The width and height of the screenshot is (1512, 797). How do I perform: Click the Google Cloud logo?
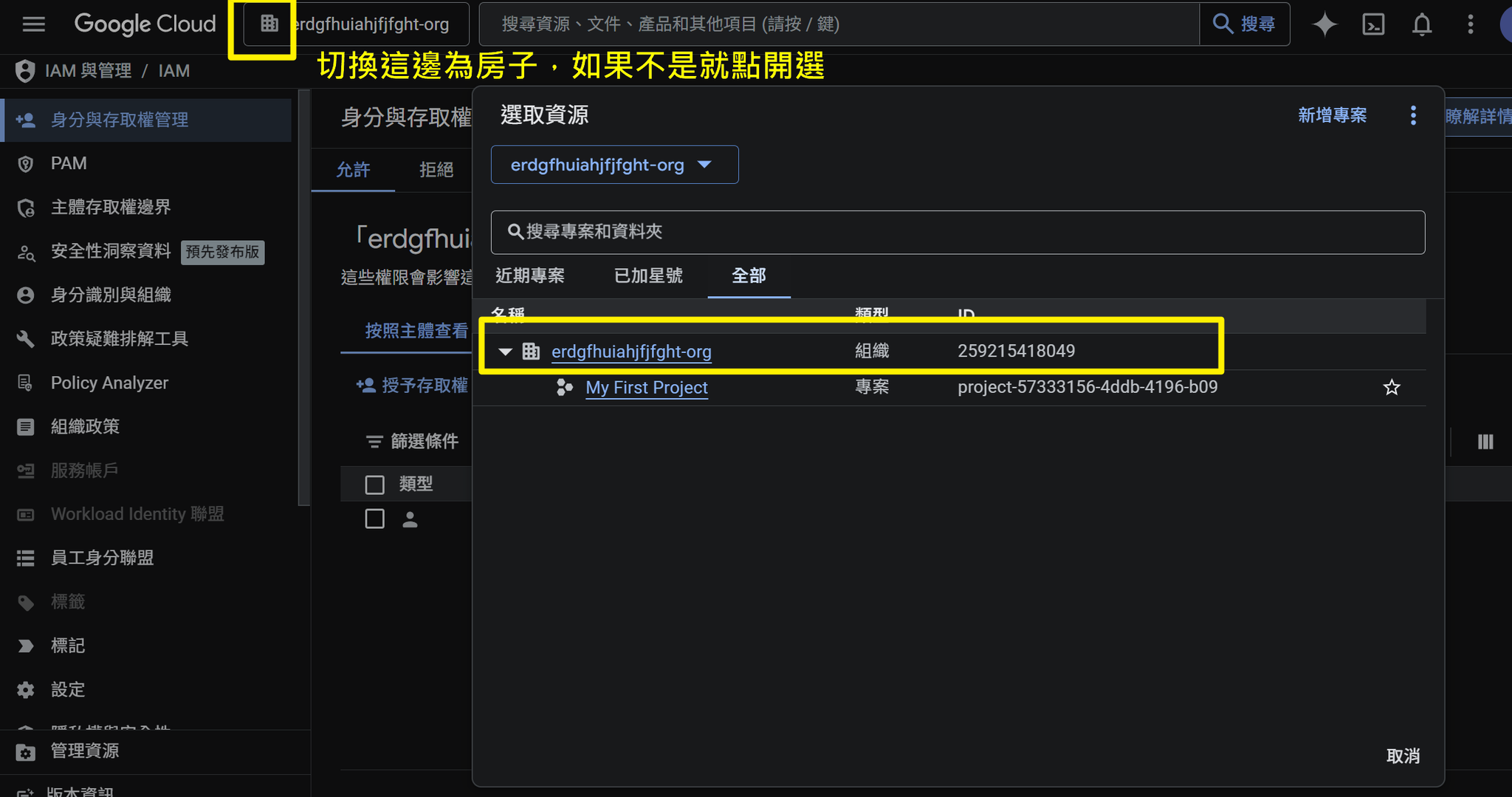click(145, 24)
